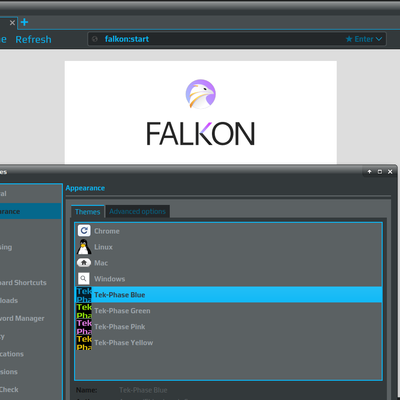The width and height of the screenshot is (400, 400).
Task: Click the Tek-Phase Pink theme thumbnail
Action: click(x=84, y=327)
